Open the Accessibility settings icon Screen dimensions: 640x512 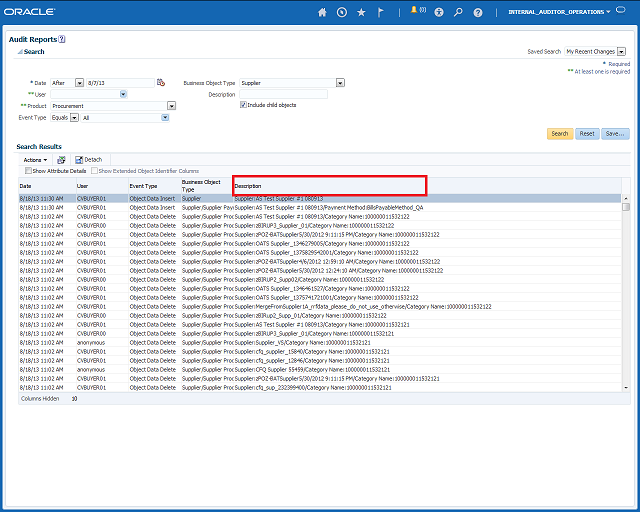click(x=439, y=12)
